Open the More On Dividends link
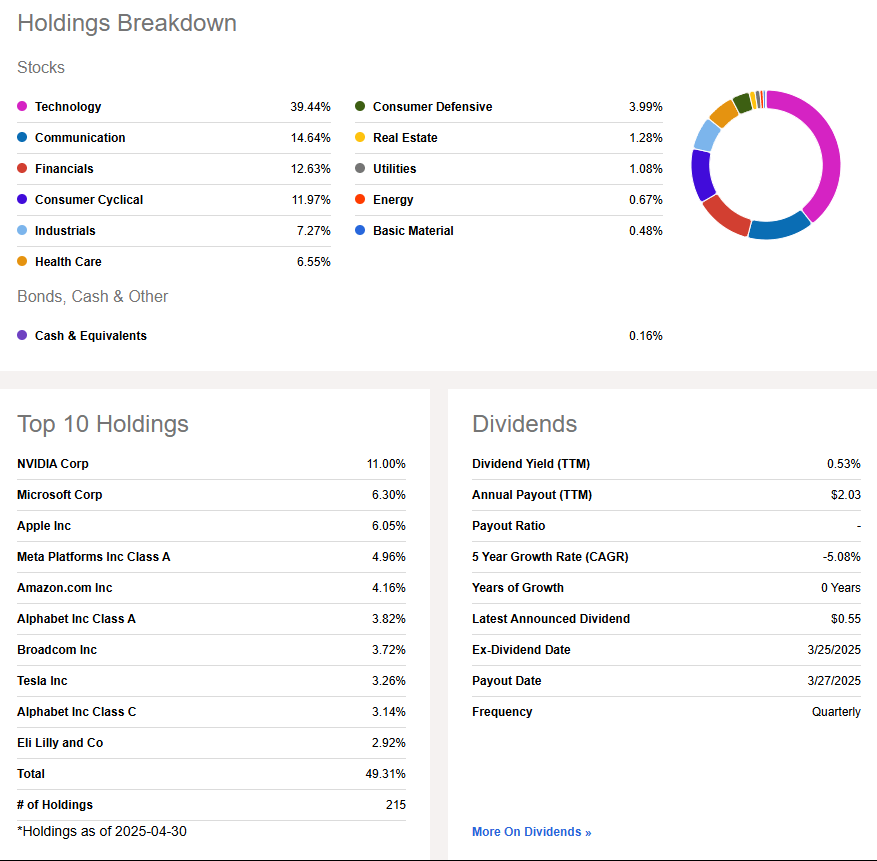Viewport: 877px width, 861px height. (531, 832)
